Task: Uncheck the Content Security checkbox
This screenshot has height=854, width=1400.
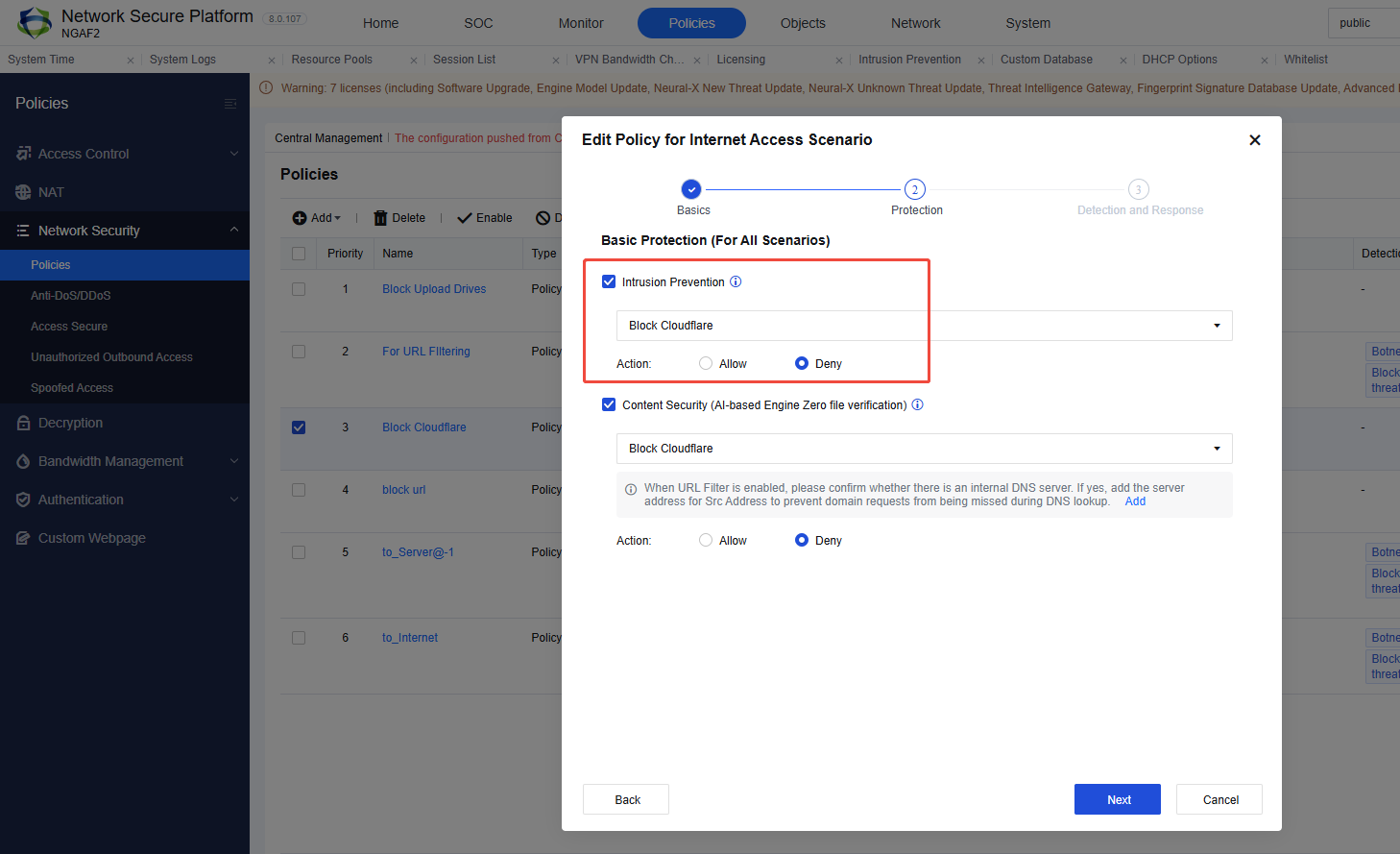Action: click(609, 404)
